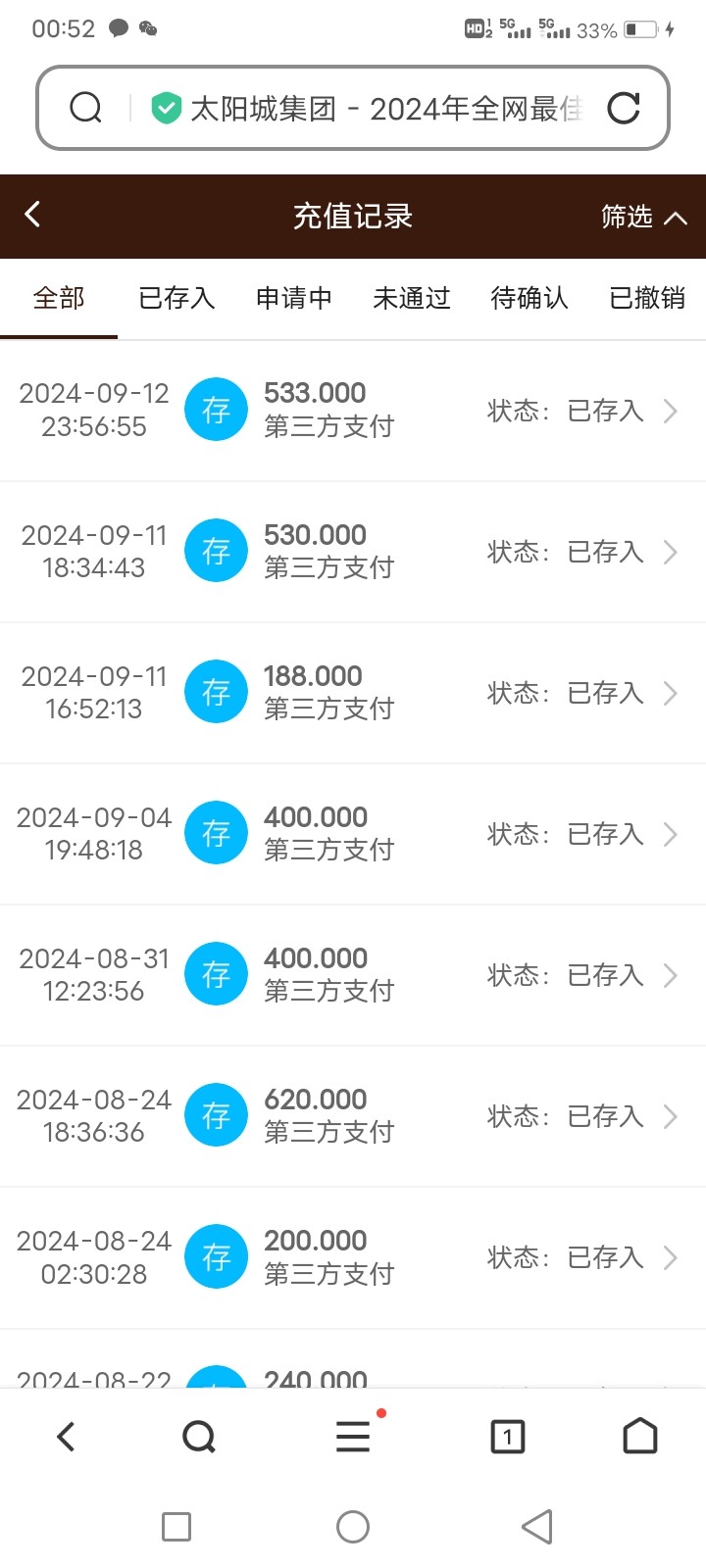Expand the 188.000 record details chevron

(x=671, y=693)
